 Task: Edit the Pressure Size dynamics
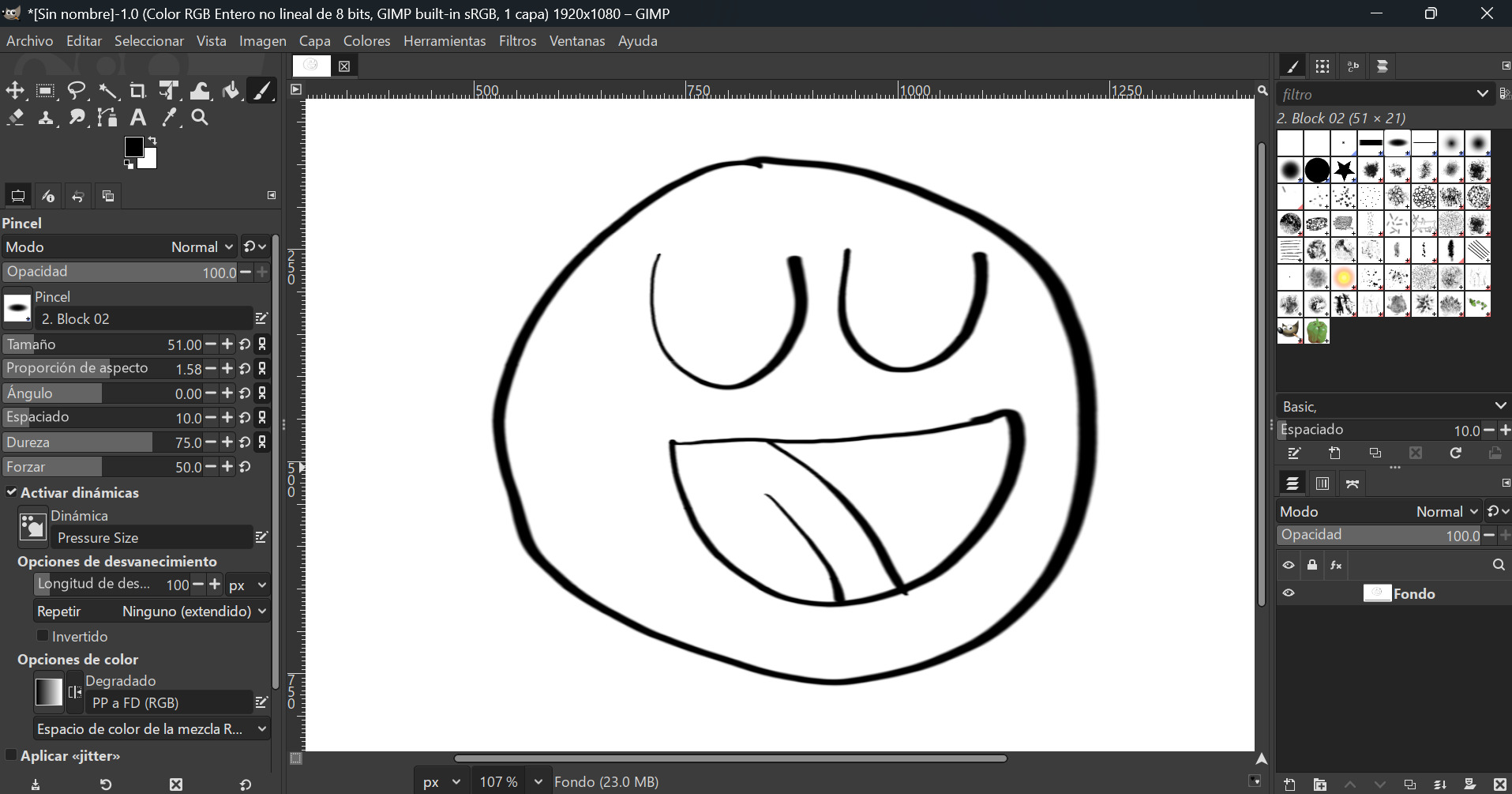point(261,537)
